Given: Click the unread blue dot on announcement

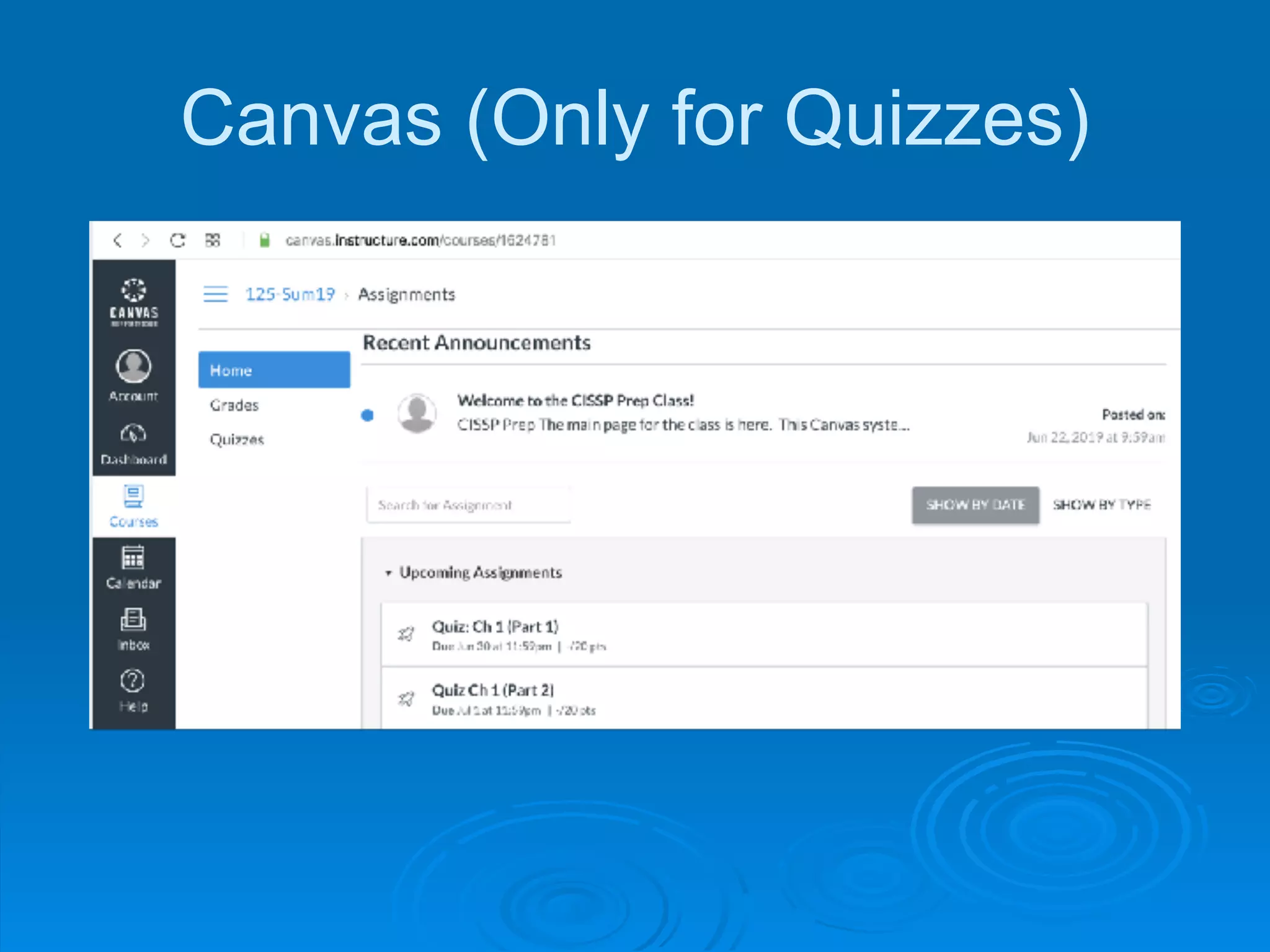Looking at the screenshot, I should click(x=367, y=415).
